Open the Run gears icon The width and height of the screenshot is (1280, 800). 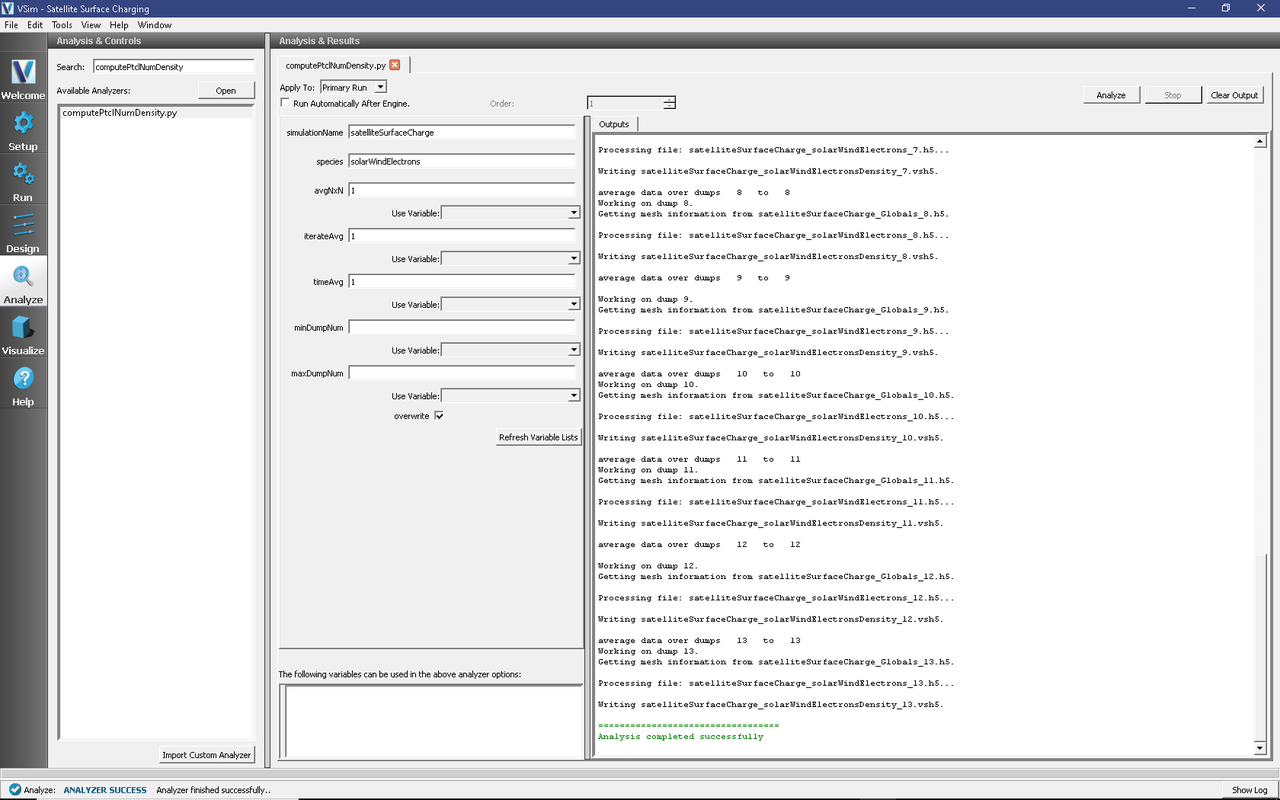(23, 181)
